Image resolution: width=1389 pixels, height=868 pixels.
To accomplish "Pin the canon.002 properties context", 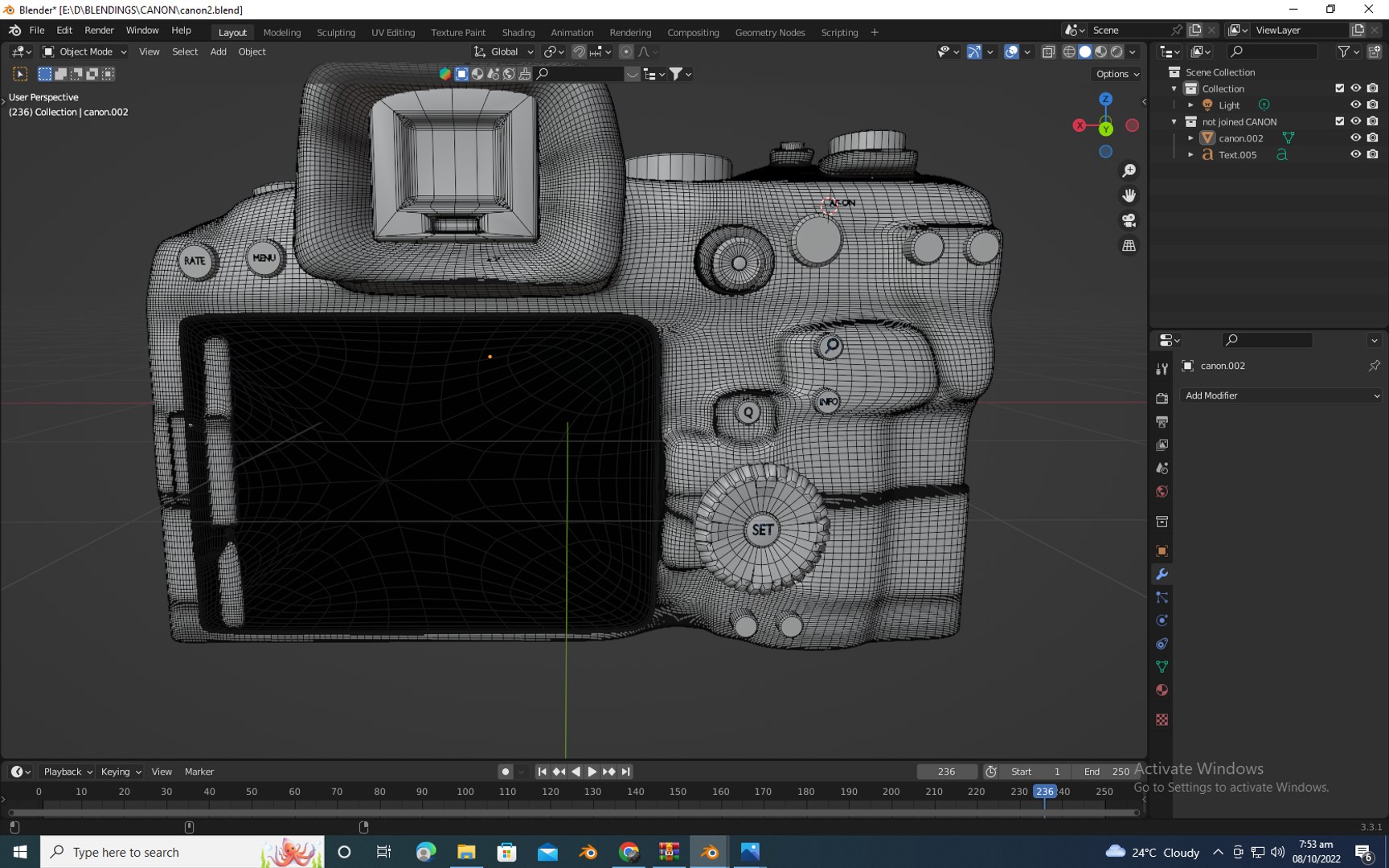I will tap(1375, 366).
